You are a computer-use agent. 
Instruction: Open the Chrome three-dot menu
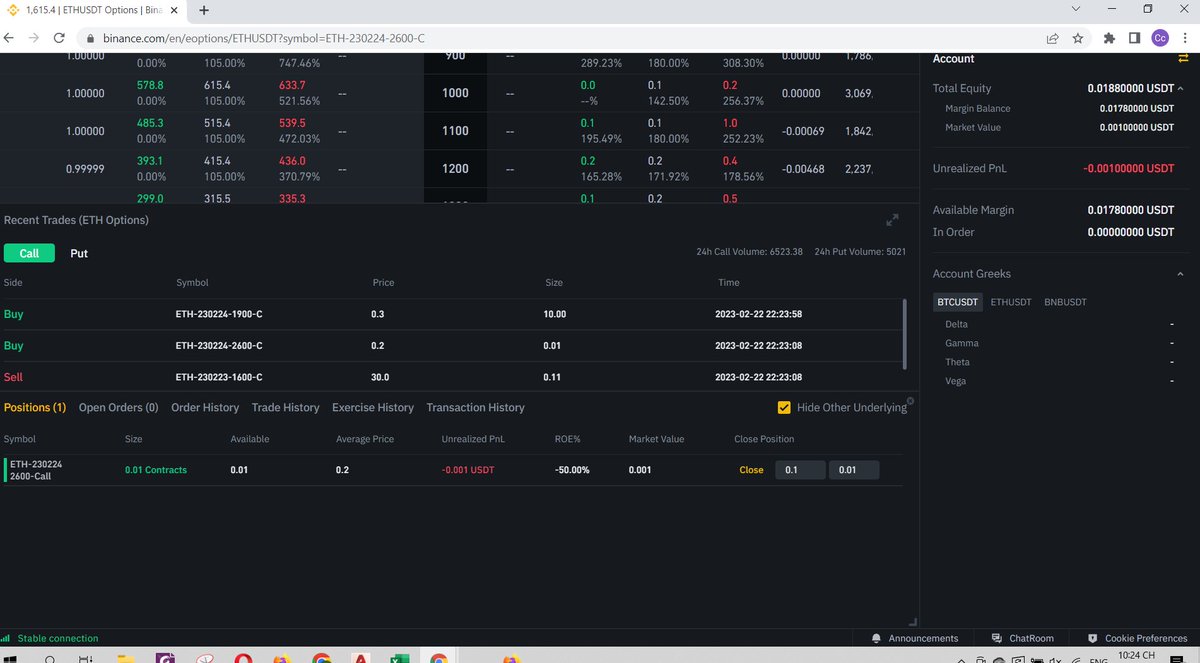pos(1186,38)
